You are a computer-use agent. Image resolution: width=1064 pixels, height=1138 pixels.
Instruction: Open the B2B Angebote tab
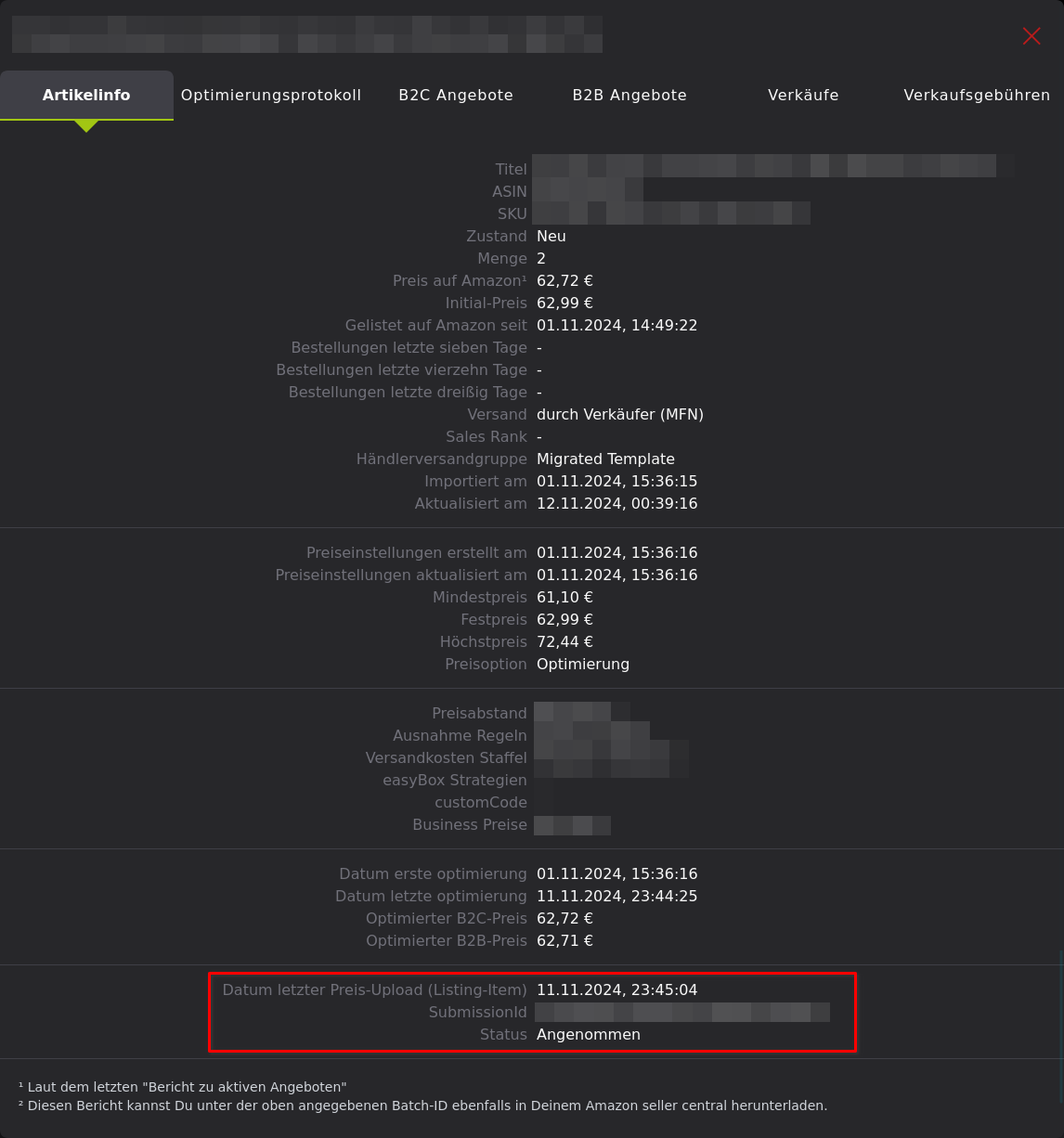(x=629, y=95)
